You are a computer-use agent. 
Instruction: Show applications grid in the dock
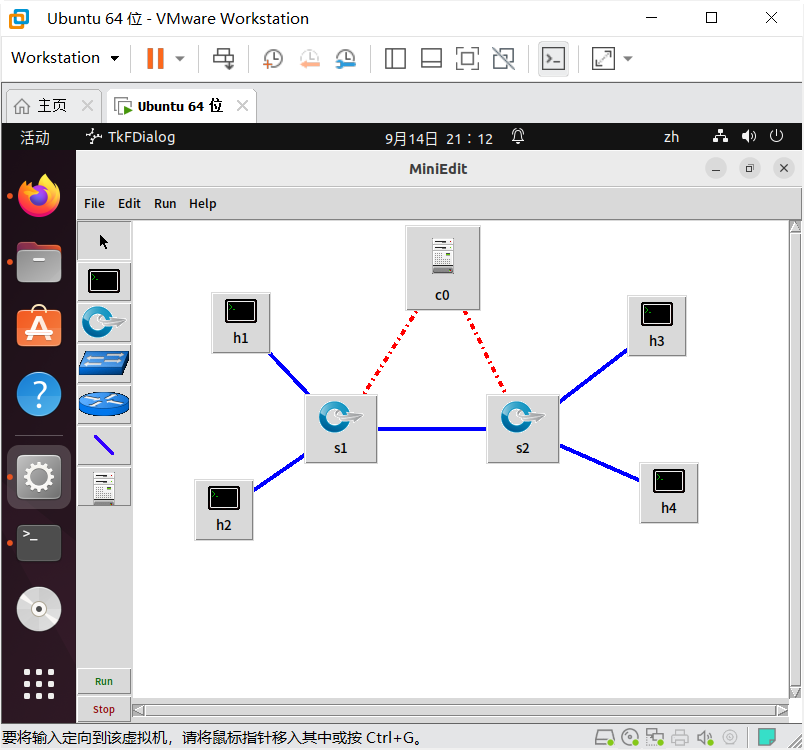[39, 684]
